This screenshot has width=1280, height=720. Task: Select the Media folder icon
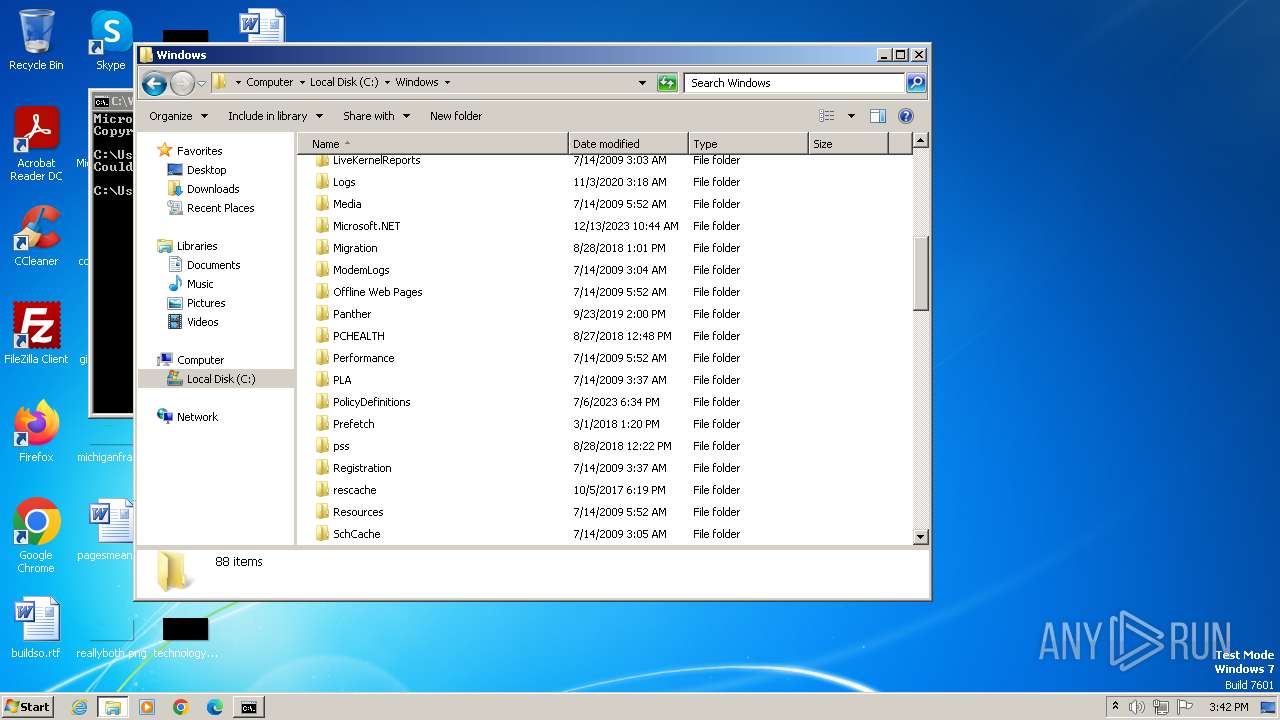(x=322, y=204)
